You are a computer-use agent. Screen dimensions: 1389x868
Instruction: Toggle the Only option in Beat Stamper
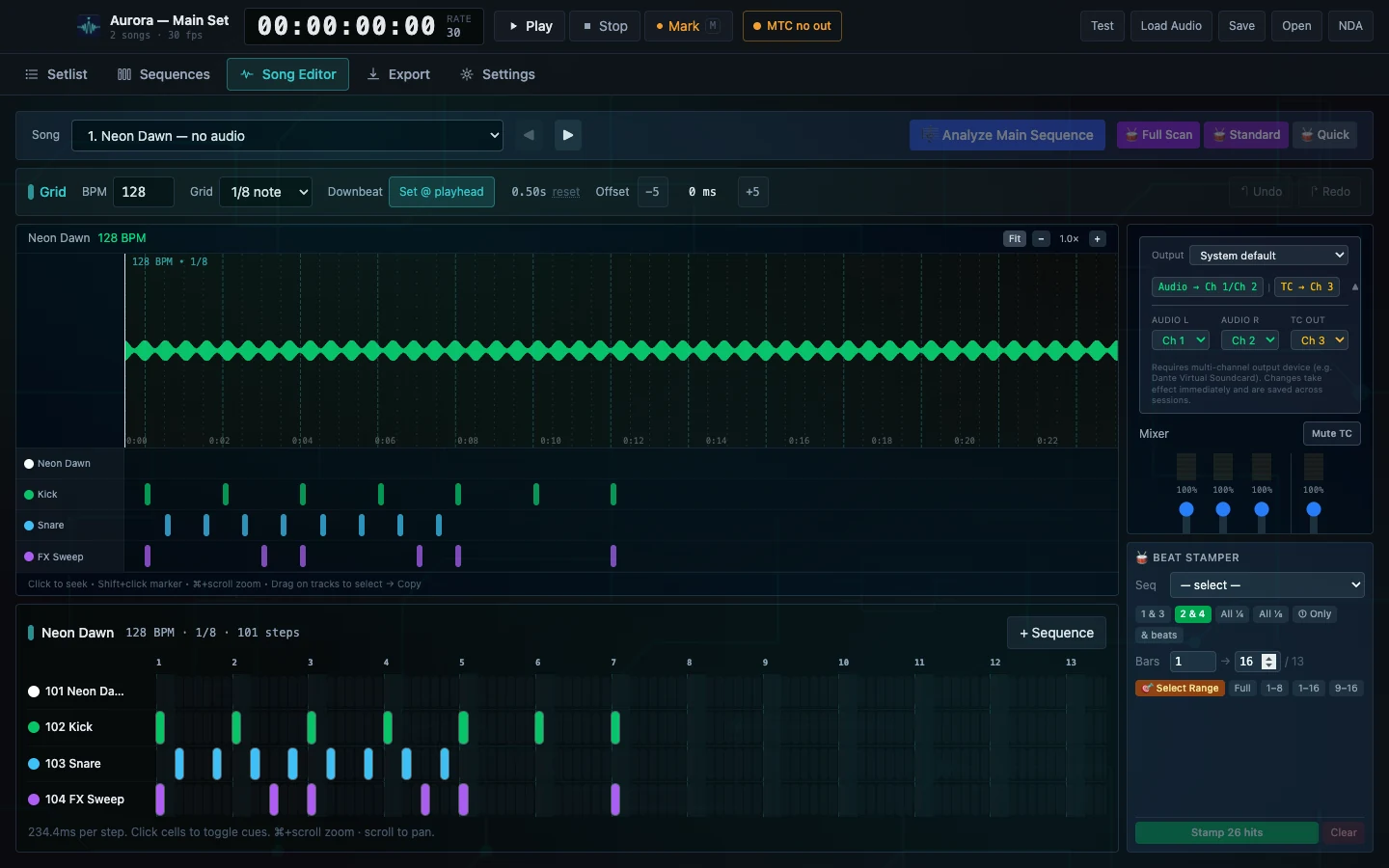[1315, 614]
